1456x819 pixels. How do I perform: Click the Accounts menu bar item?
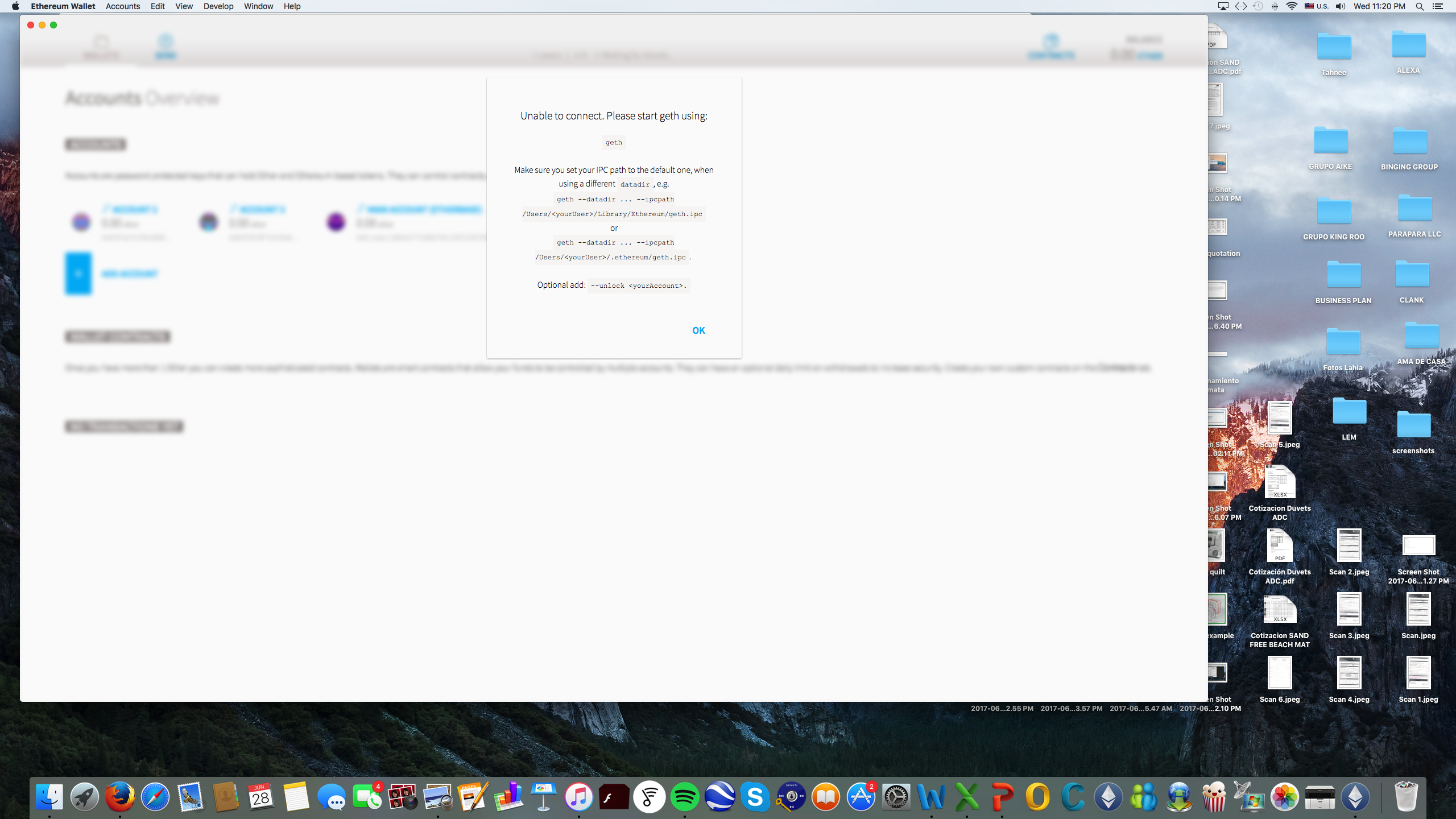[x=122, y=7]
